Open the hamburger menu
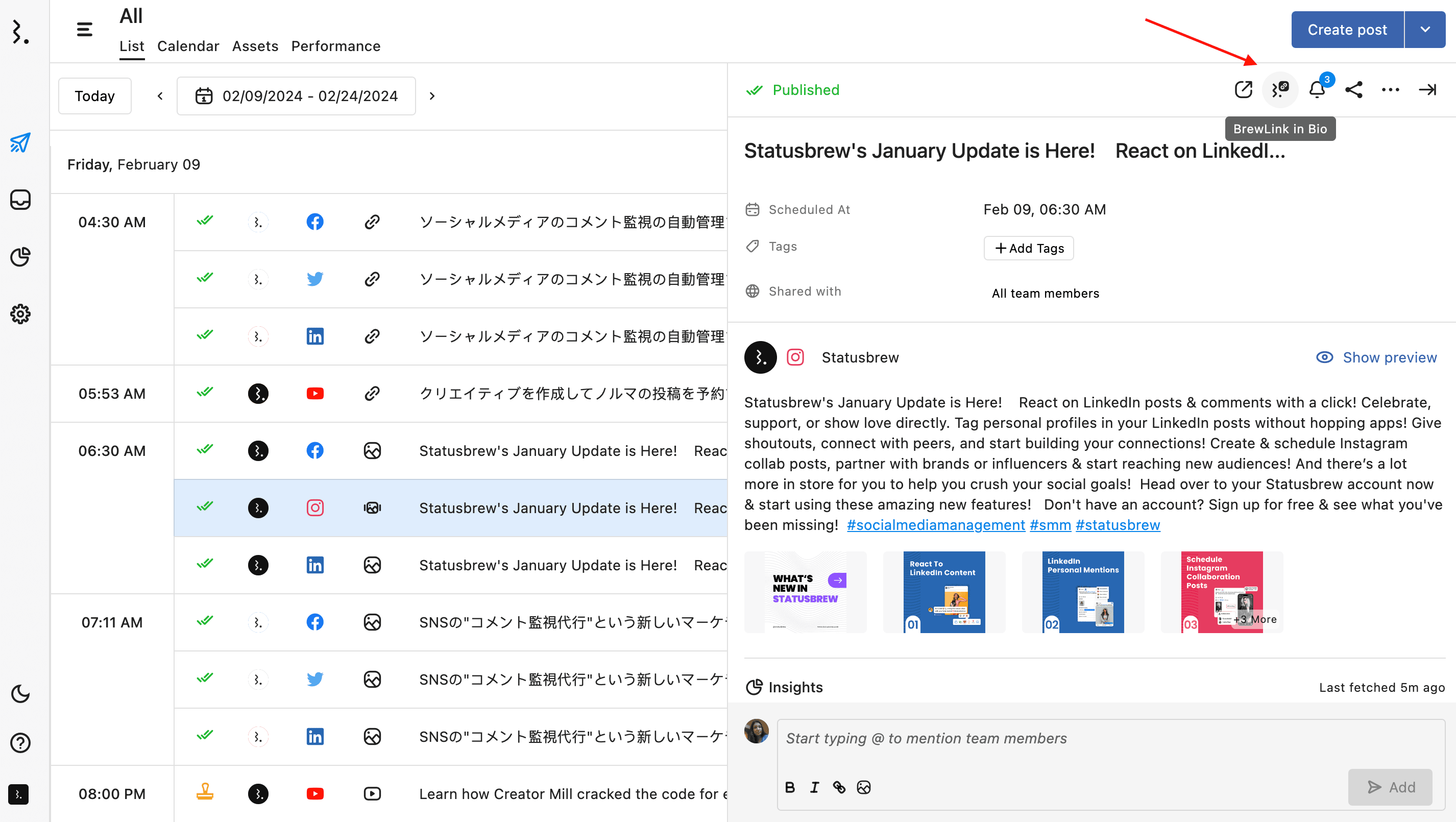Viewport: 1456px width, 822px height. click(x=84, y=30)
